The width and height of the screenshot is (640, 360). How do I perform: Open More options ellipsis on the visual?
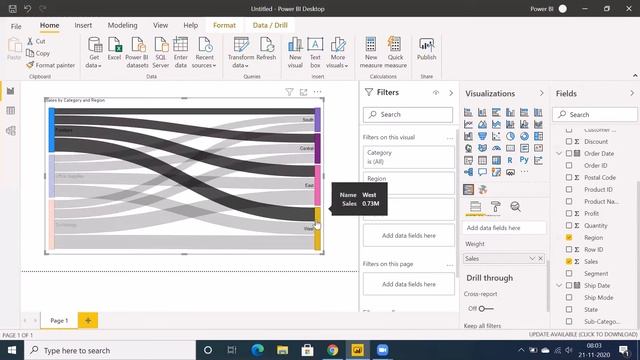click(317, 92)
